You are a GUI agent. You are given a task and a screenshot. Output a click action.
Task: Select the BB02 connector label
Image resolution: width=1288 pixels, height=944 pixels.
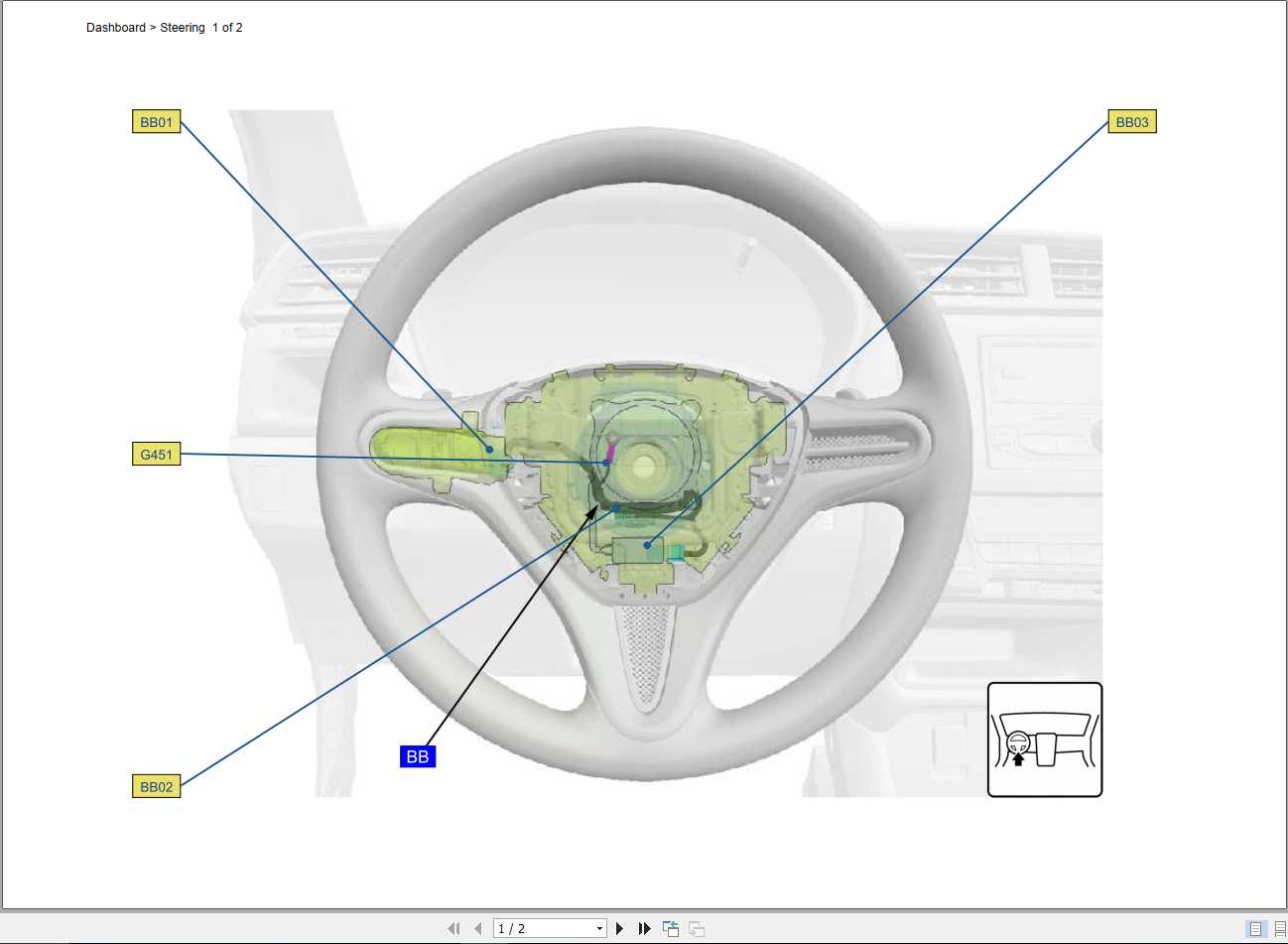pyautogui.click(x=156, y=786)
